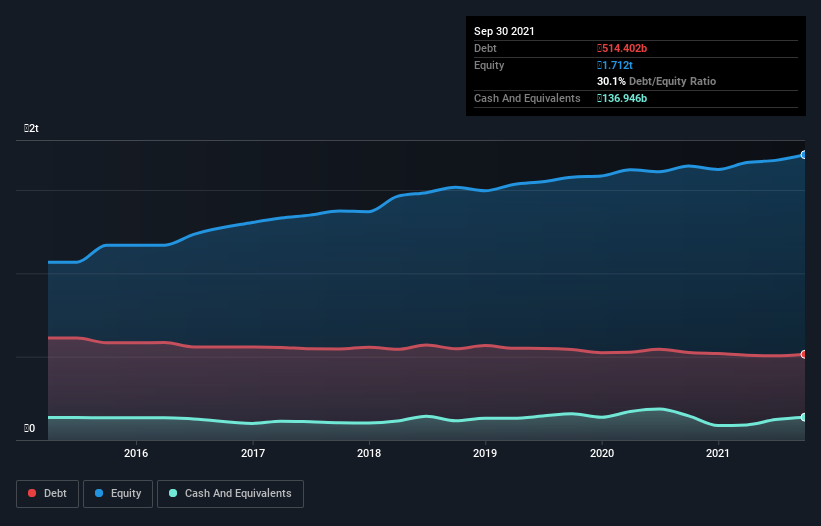Click the 136.946b cash value
The height and width of the screenshot is (526, 821).
click(x=622, y=98)
